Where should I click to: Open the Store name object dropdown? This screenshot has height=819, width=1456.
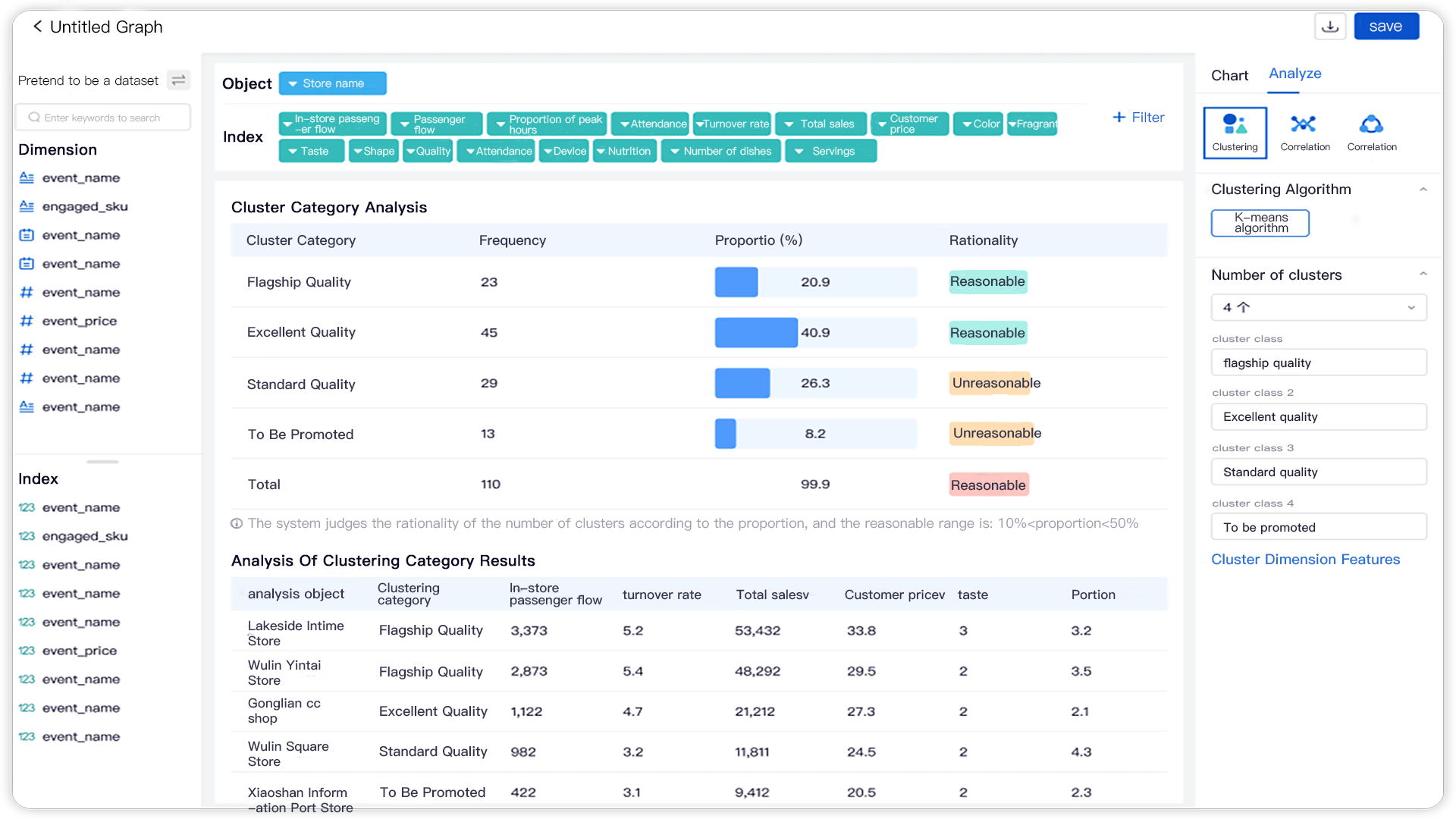[332, 83]
